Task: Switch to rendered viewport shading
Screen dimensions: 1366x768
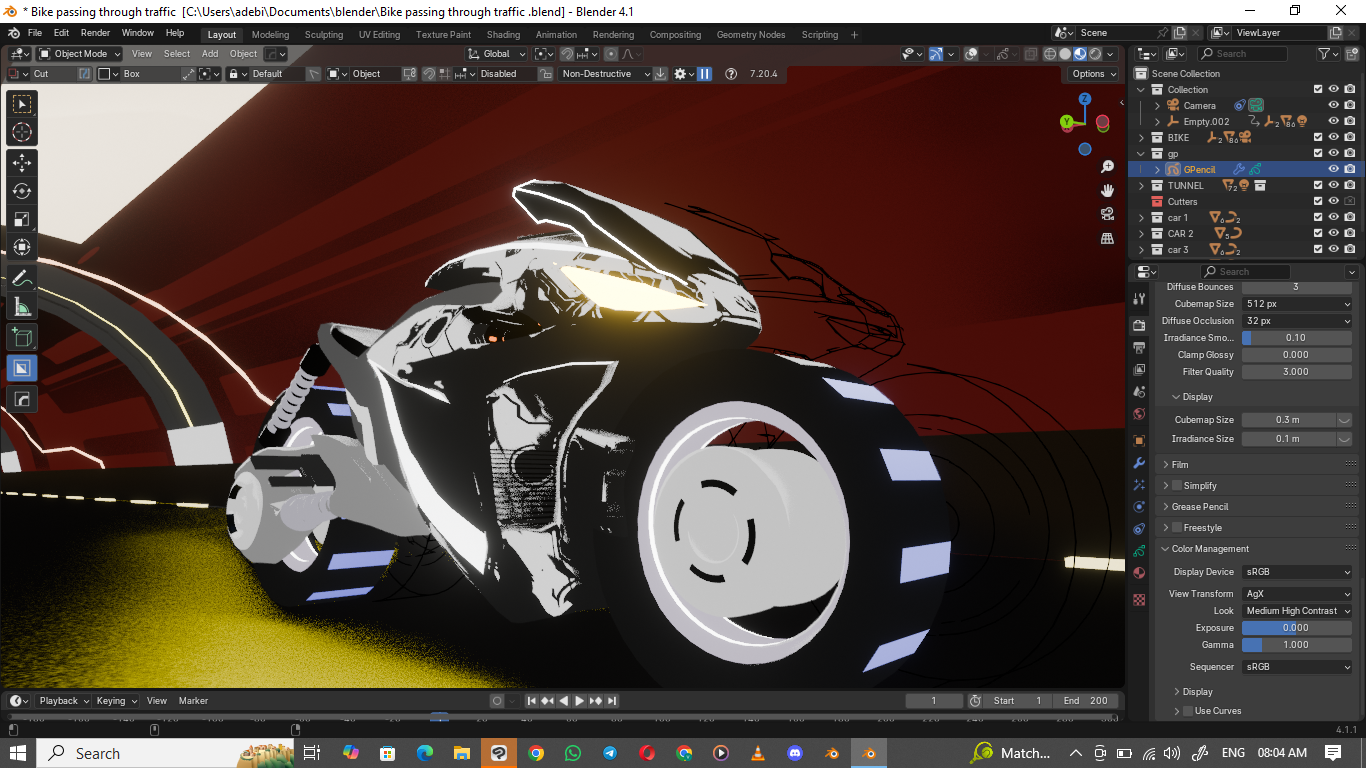Action: point(1095,54)
